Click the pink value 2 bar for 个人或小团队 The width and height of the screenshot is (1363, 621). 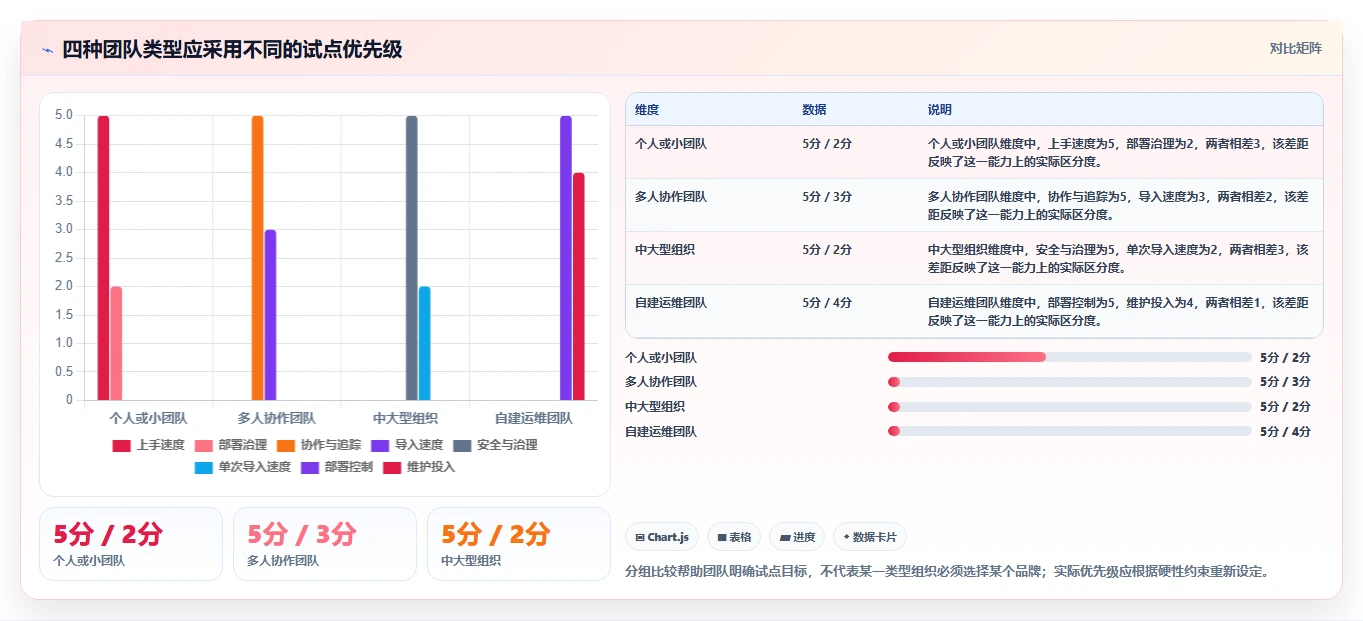116,343
